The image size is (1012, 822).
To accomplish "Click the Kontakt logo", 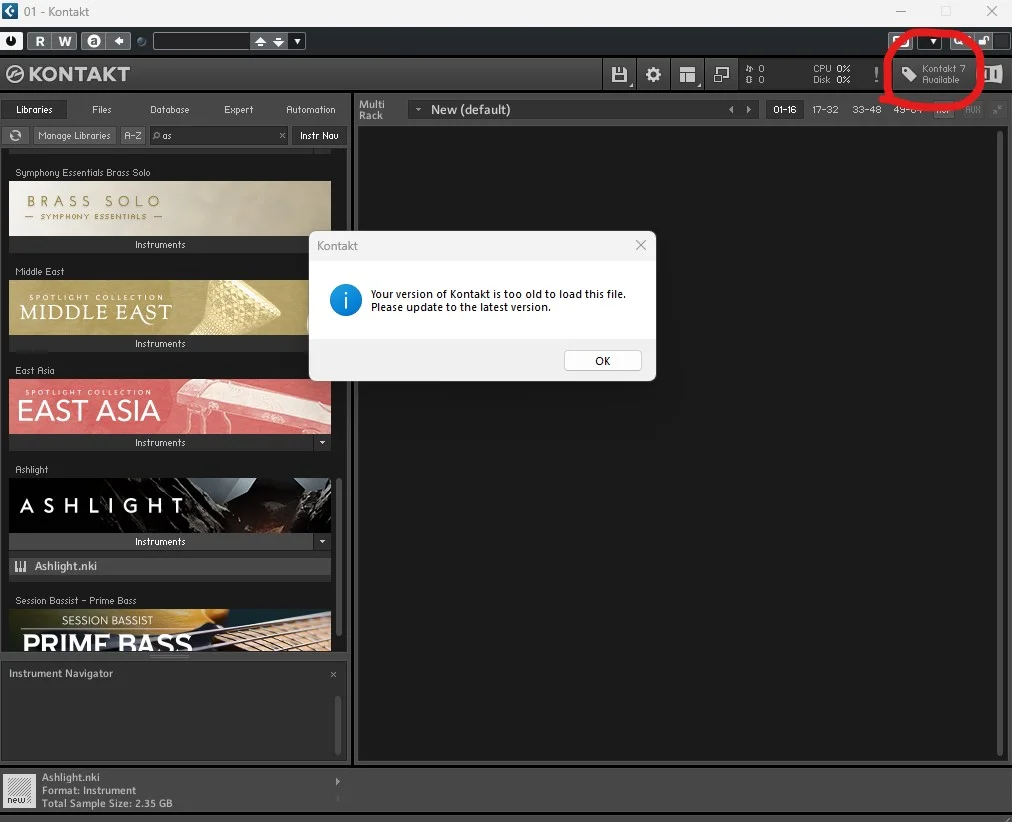I will pos(68,74).
